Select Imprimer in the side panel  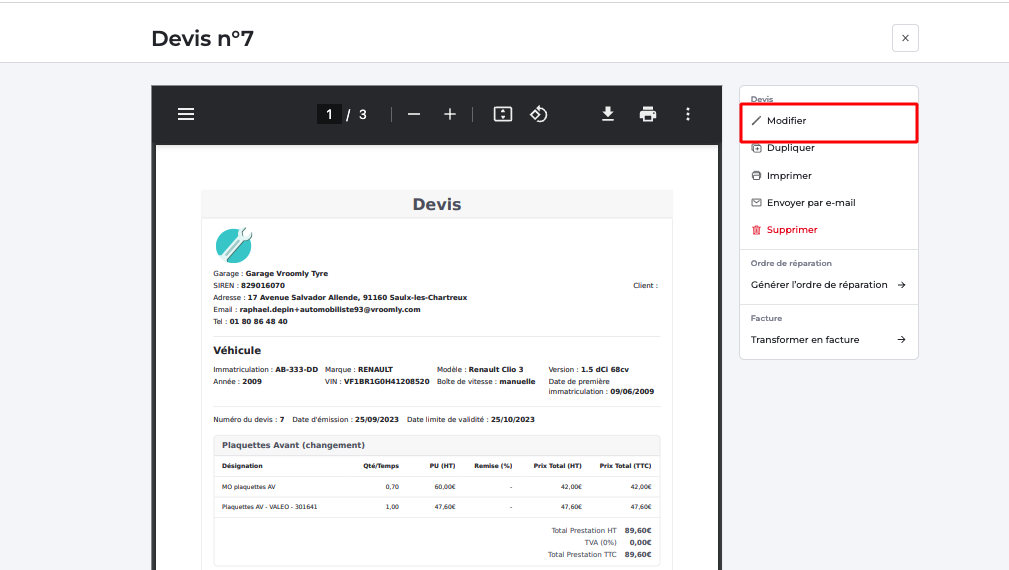pyautogui.click(x=788, y=176)
